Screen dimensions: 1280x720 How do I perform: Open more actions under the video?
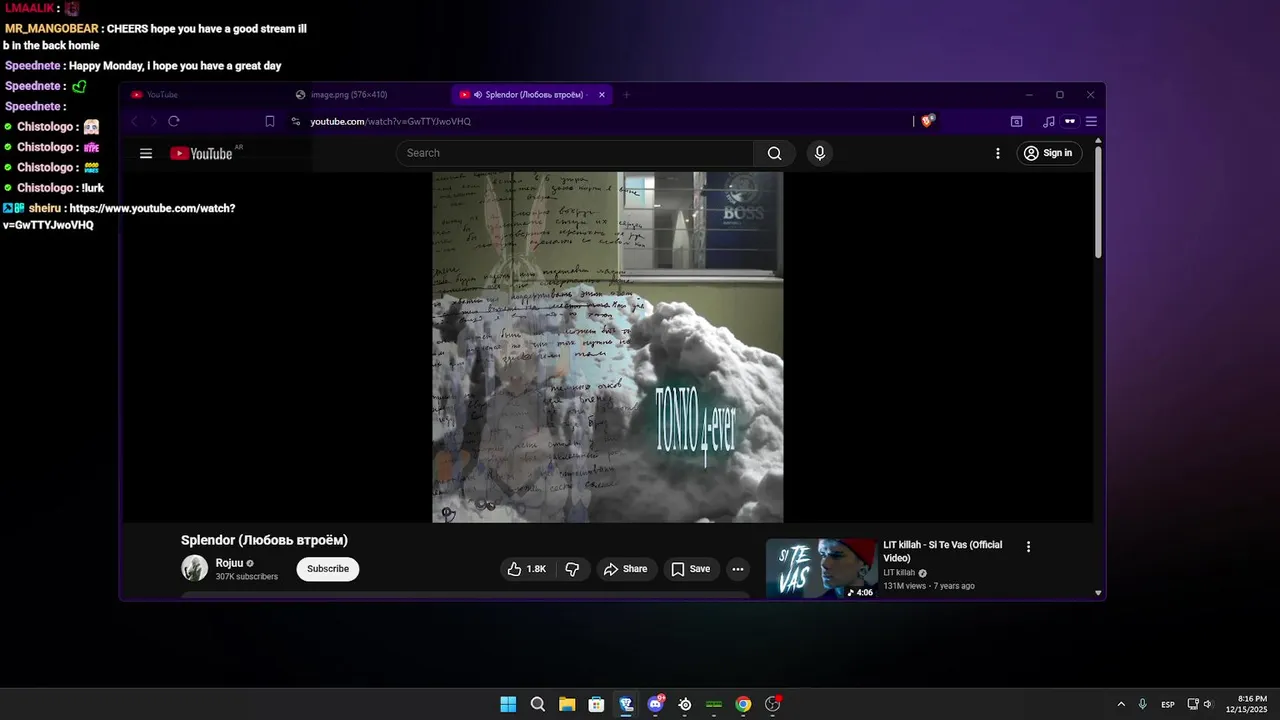click(738, 569)
